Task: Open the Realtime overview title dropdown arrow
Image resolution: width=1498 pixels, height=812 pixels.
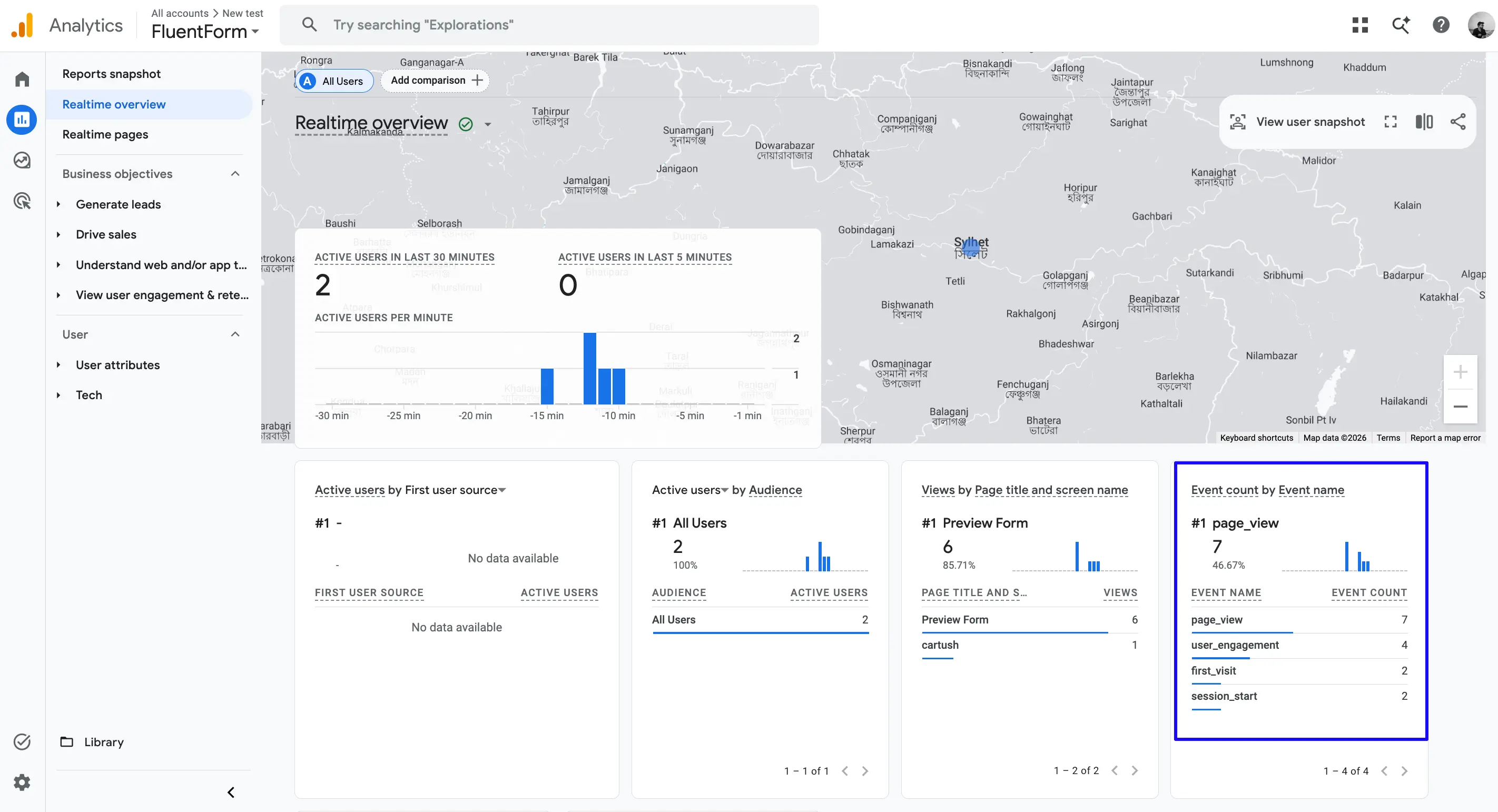Action: [487, 124]
